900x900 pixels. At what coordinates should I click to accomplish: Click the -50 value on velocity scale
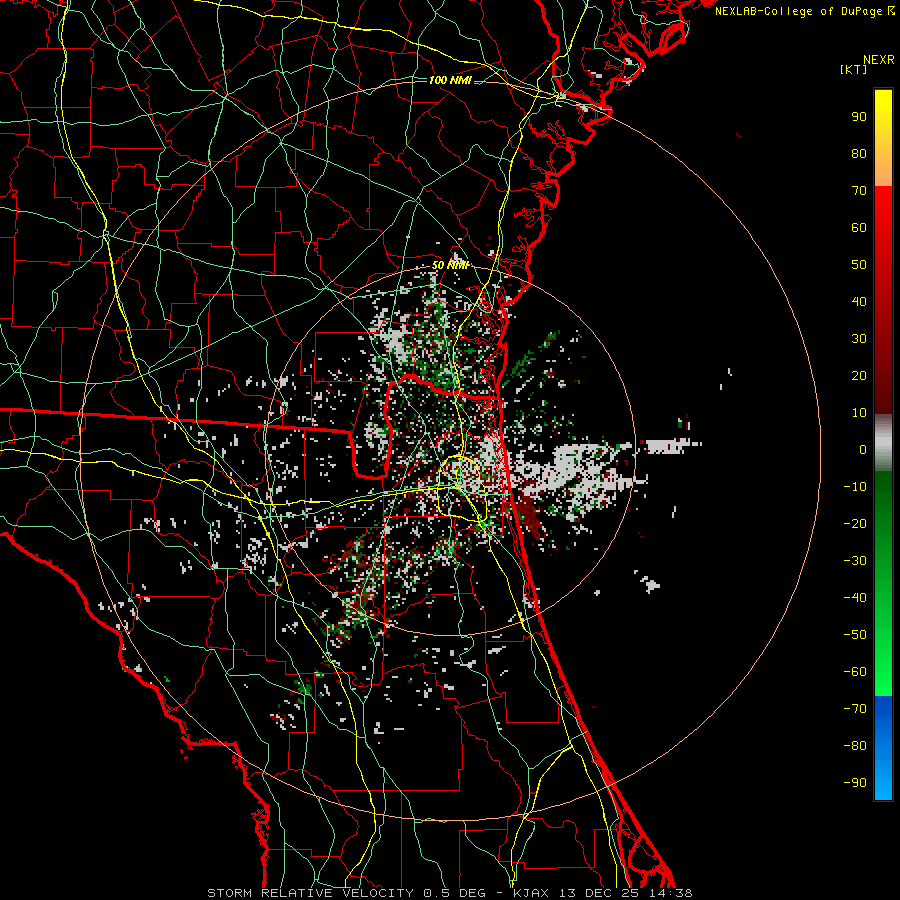[x=855, y=635]
